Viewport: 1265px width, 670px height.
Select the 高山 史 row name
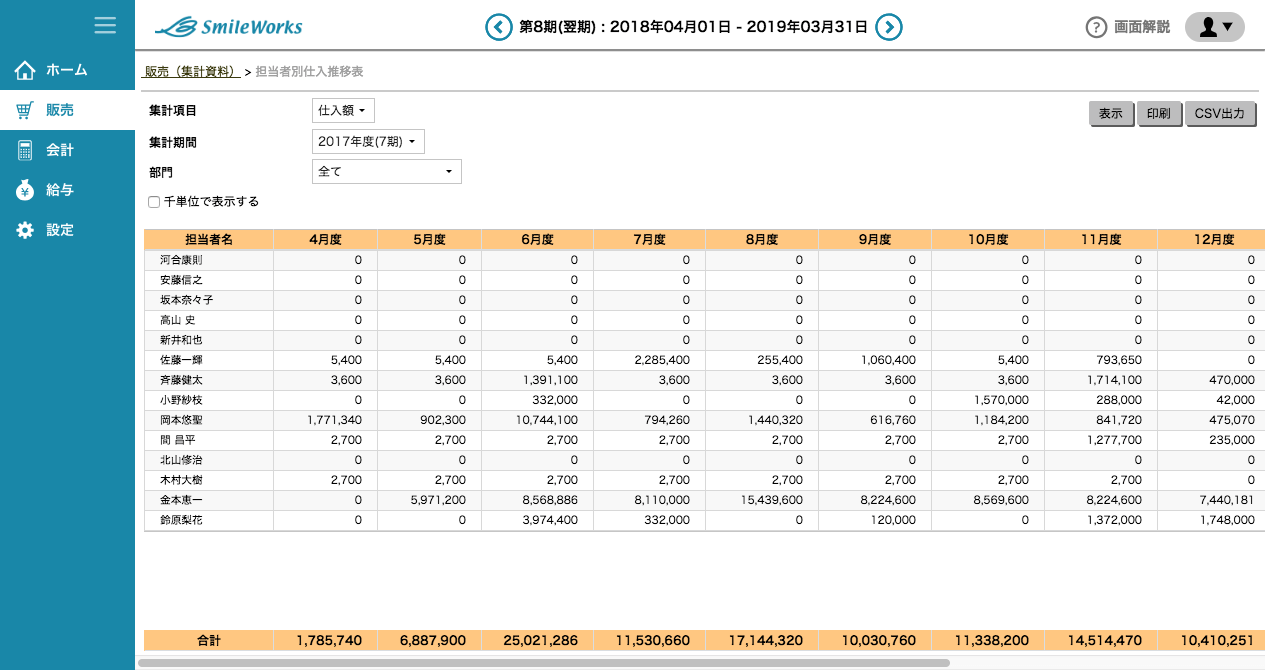point(178,320)
